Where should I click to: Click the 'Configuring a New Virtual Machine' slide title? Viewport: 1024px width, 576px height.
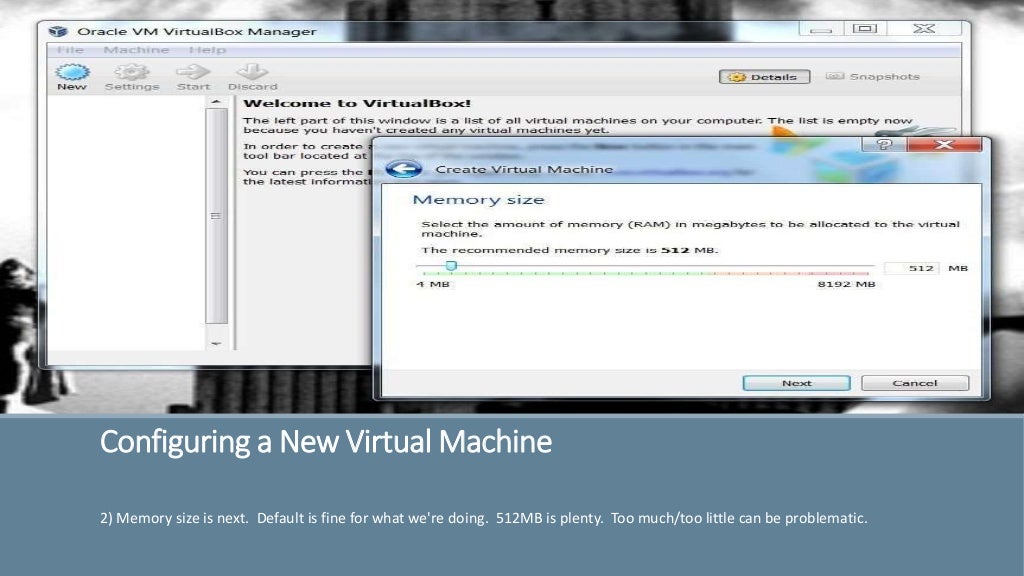(326, 443)
